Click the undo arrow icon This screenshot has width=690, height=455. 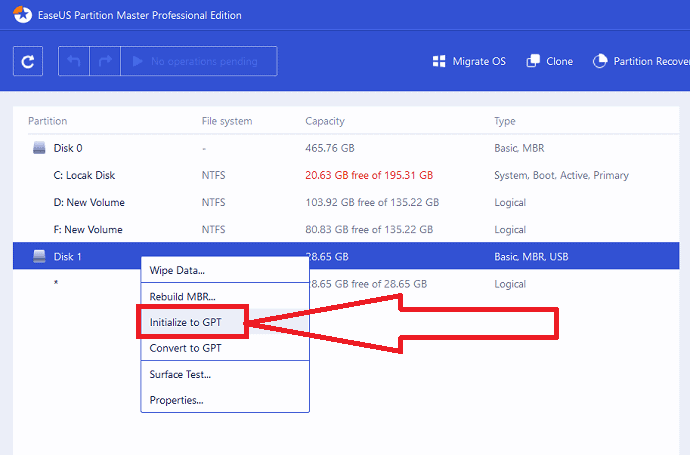pyautogui.click(x=74, y=61)
